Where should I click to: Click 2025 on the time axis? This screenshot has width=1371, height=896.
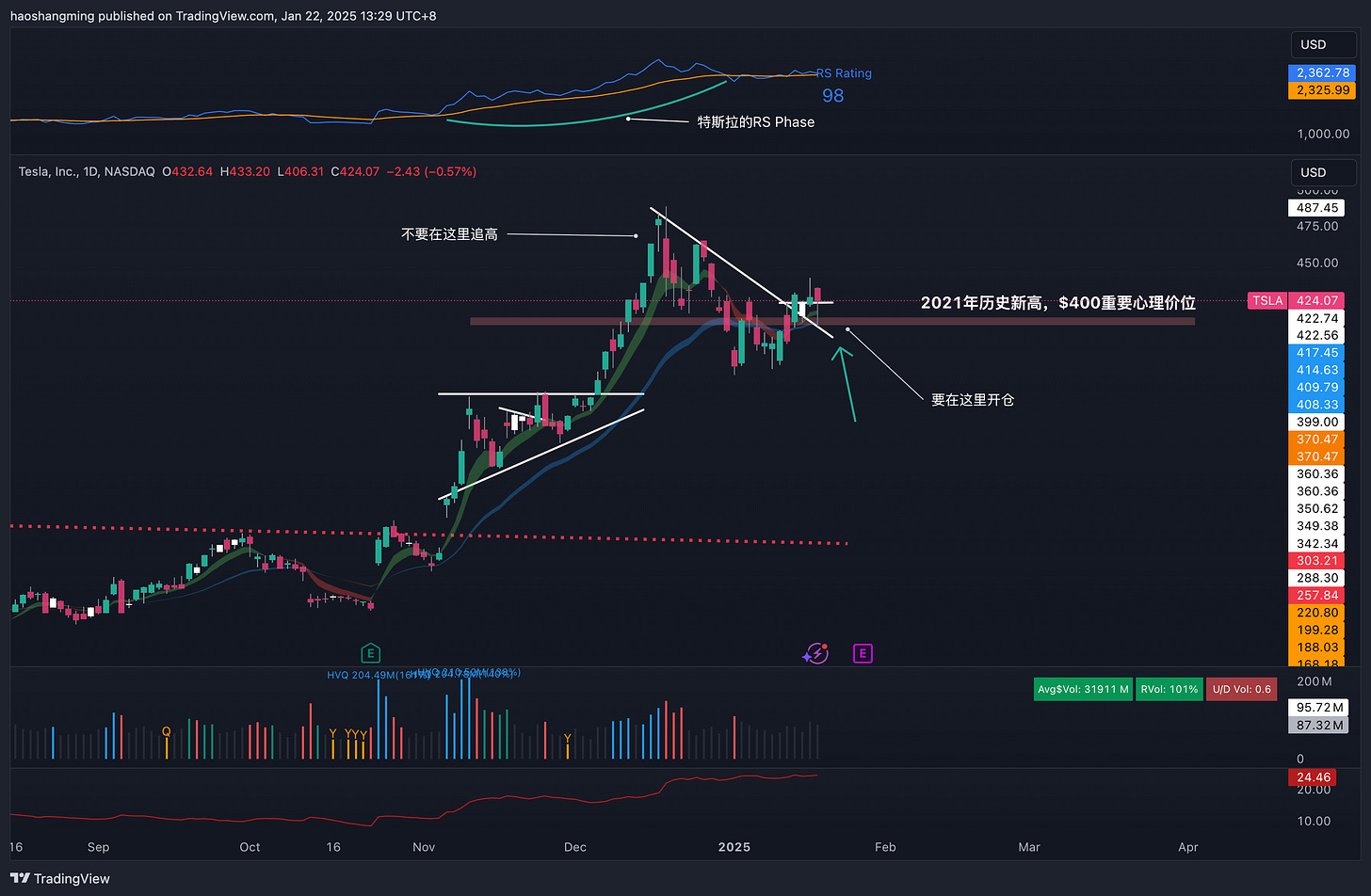point(734,847)
